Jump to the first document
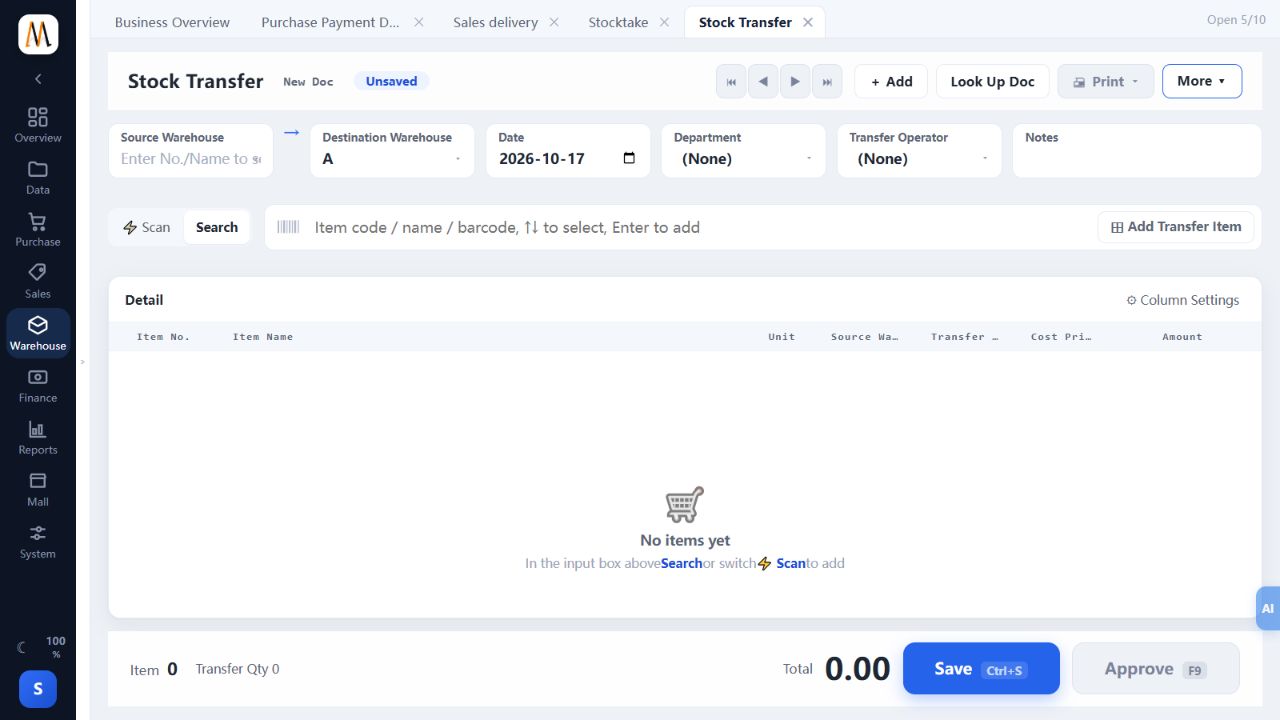 tap(731, 82)
